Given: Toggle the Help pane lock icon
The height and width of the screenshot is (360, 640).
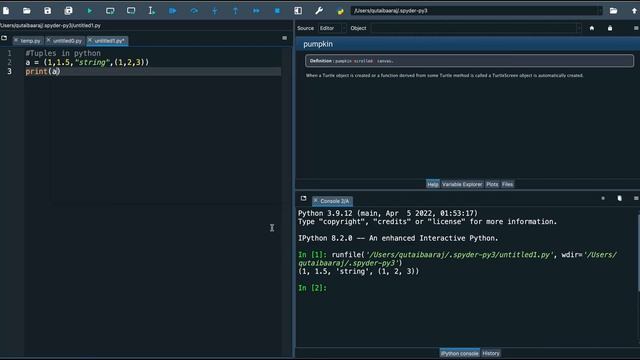Looking at the screenshot, I should 610,28.
